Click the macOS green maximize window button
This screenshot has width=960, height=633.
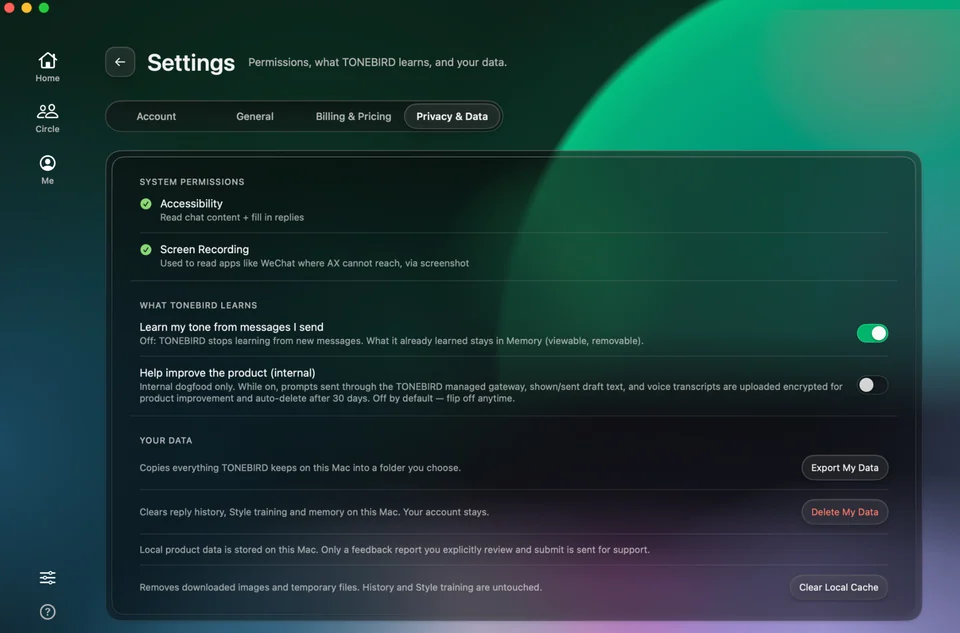44,7
